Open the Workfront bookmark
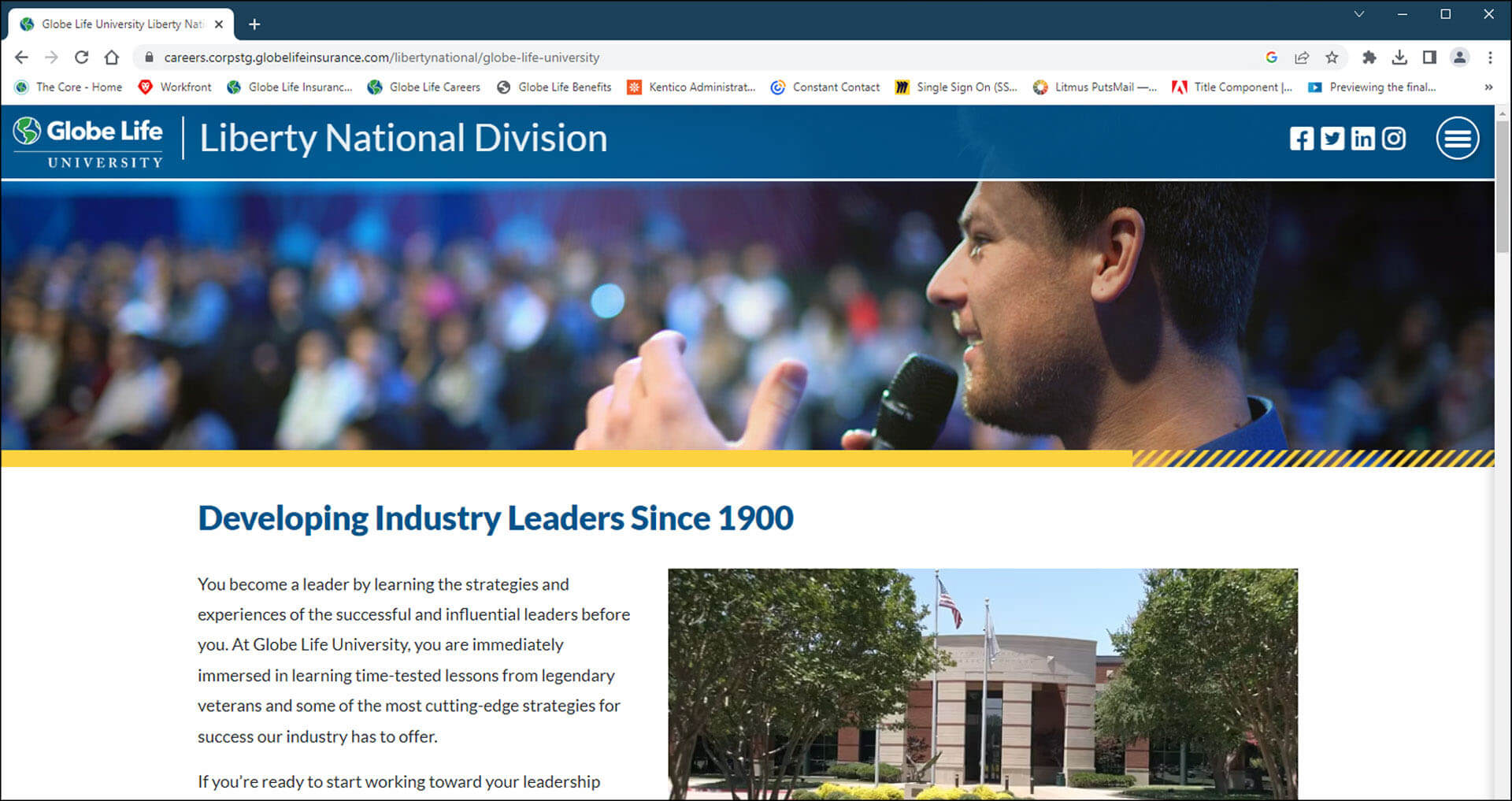The image size is (1512, 801). [175, 87]
